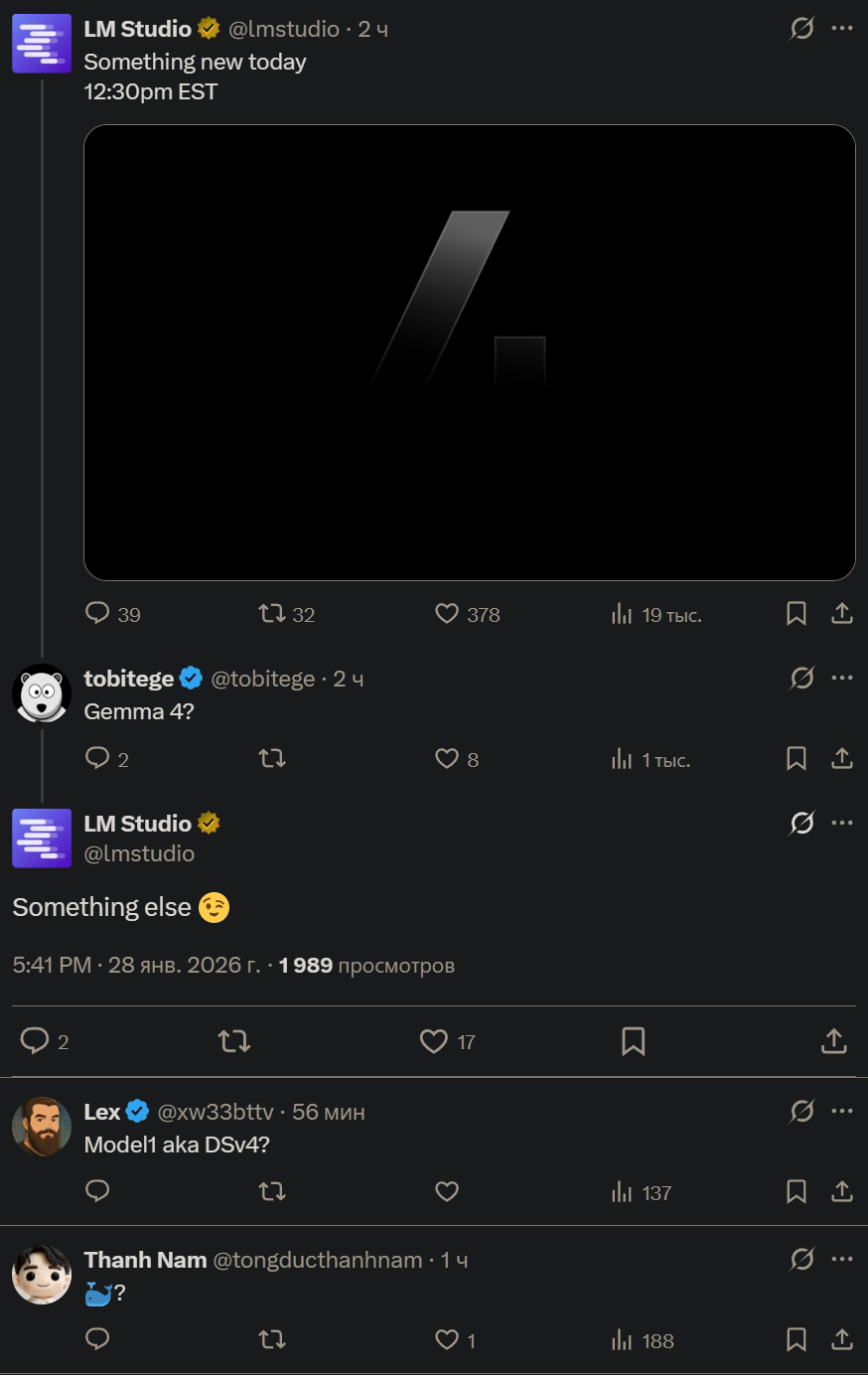Like the post with 378 likes
868x1375 pixels.
click(447, 614)
